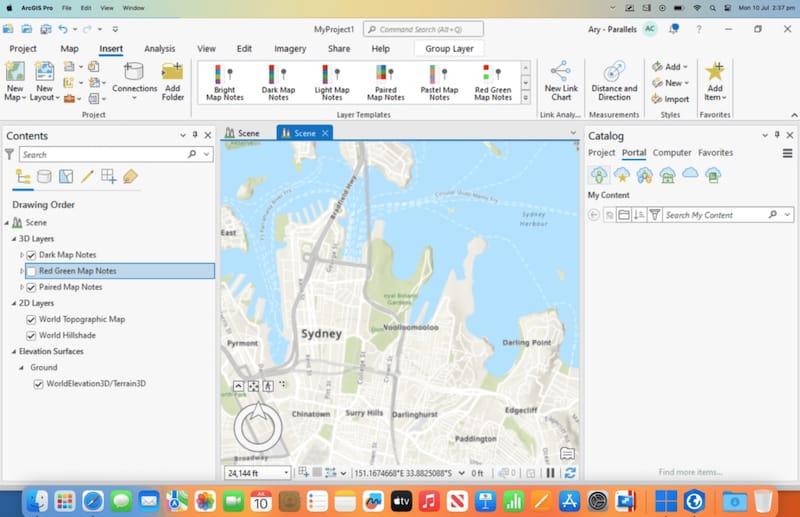Screen dimensions: 800x517
Task: Open Finder from the dock
Action: [37, 501]
